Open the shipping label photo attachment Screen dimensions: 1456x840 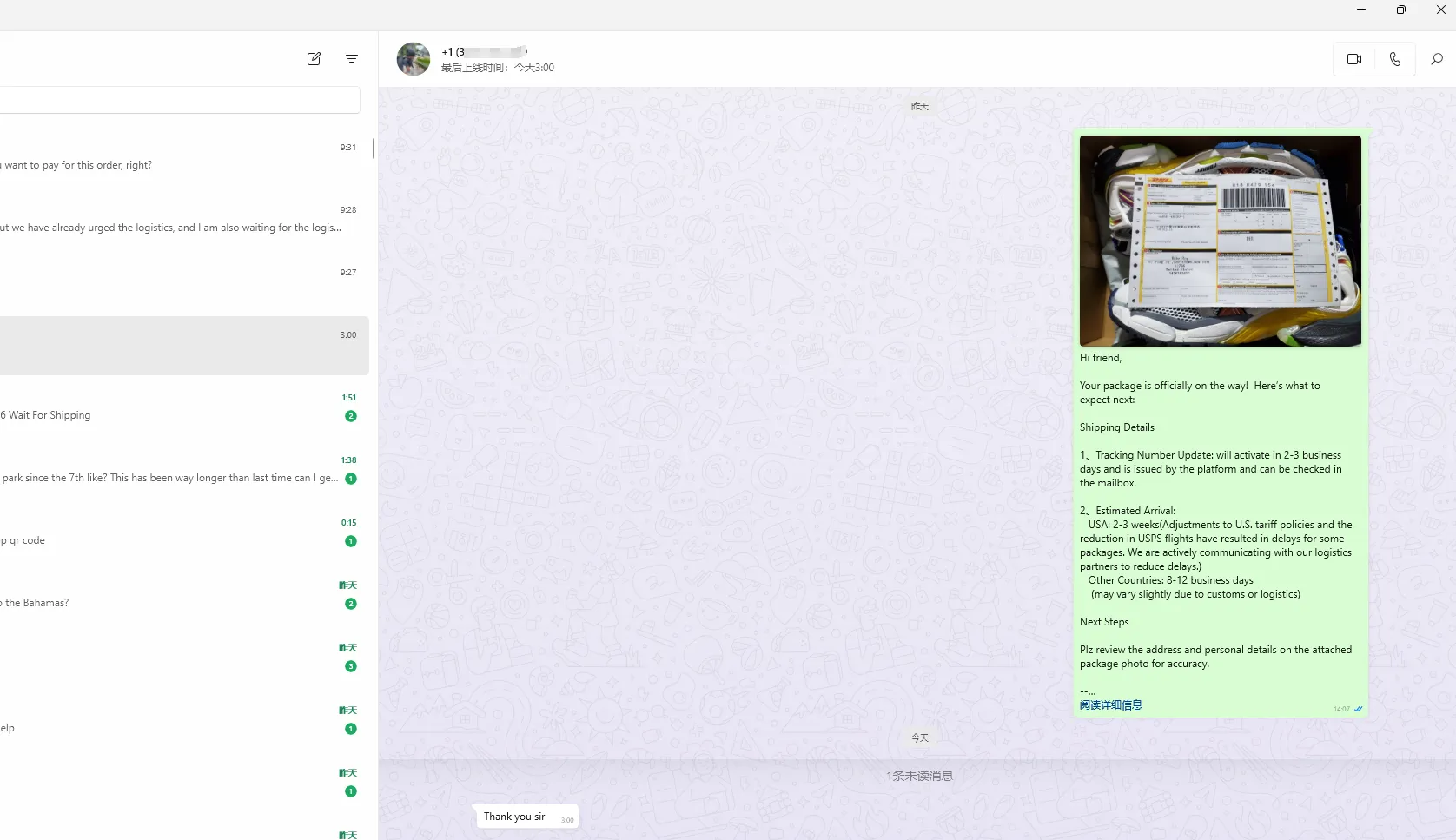point(1221,241)
